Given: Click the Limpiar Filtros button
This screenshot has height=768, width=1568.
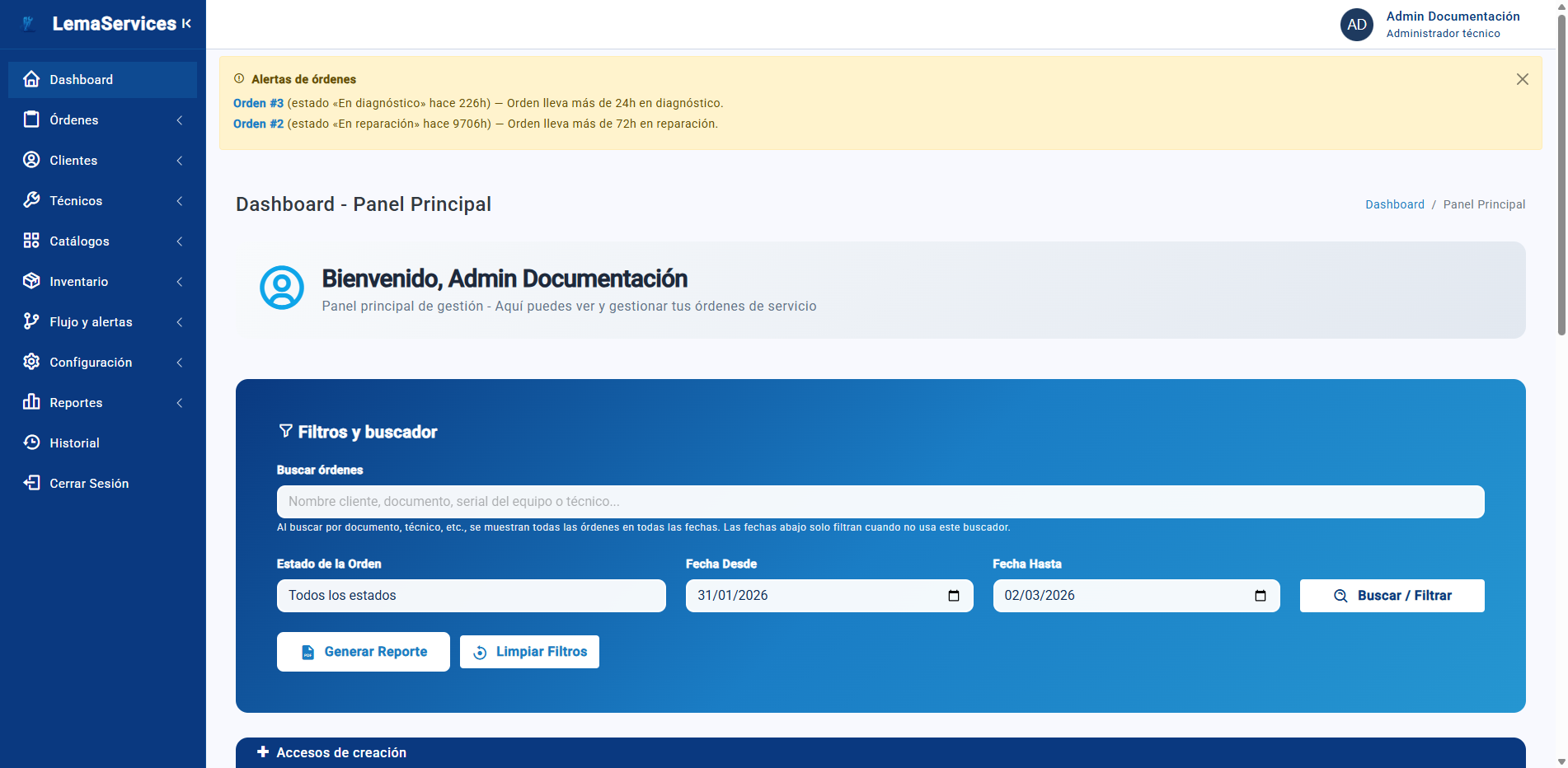Looking at the screenshot, I should (x=529, y=651).
